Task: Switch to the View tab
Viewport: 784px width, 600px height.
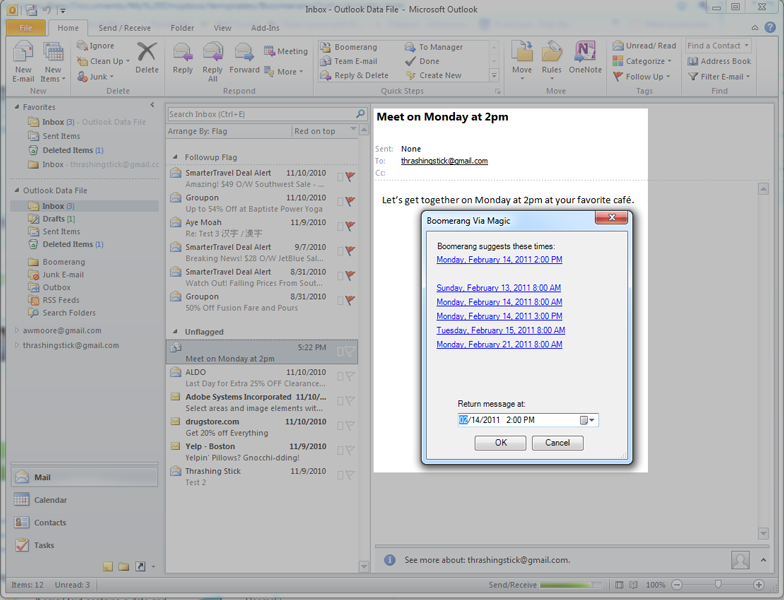Action: point(222,28)
